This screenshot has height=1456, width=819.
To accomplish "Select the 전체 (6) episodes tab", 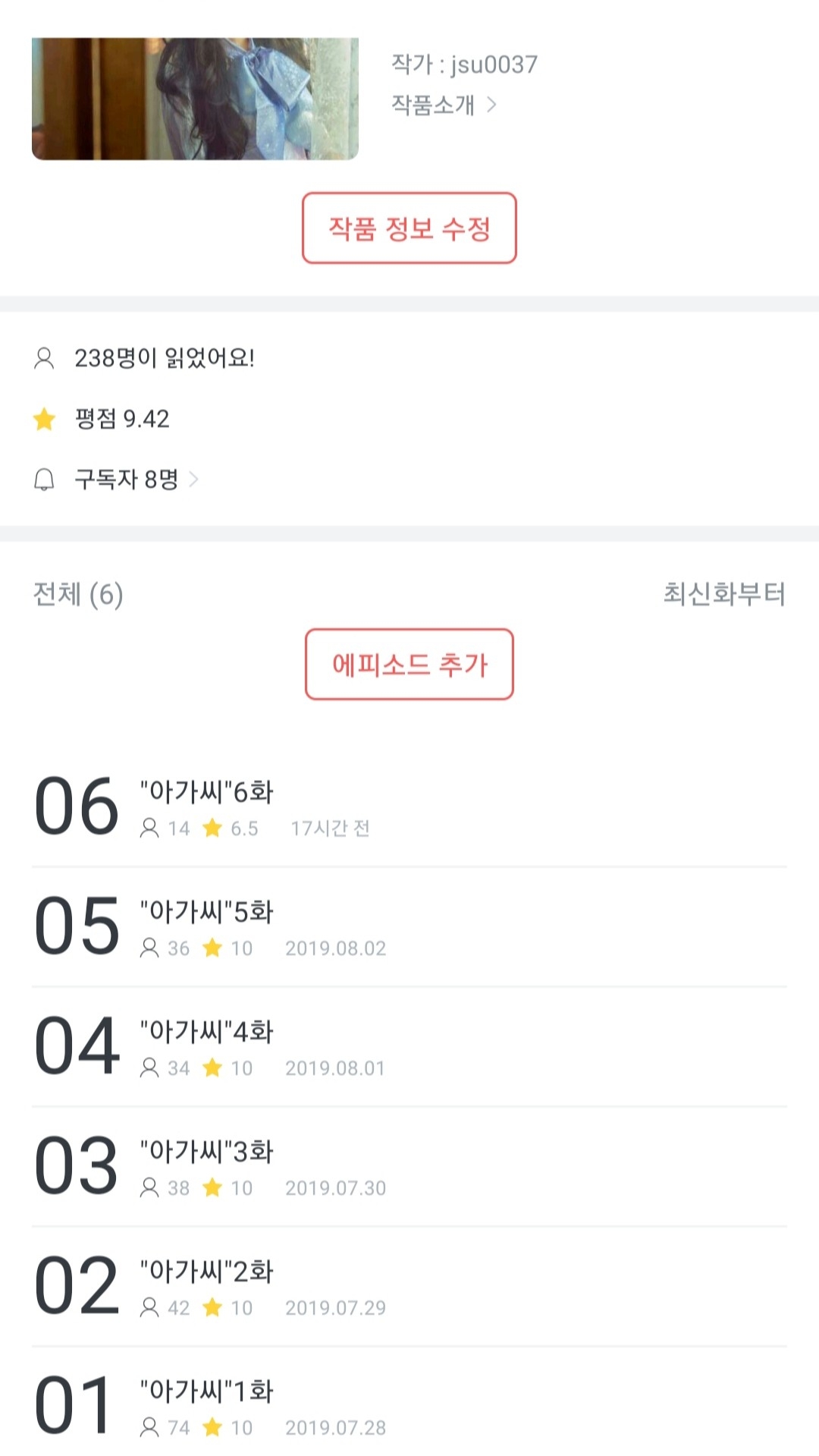I will coord(78,594).
